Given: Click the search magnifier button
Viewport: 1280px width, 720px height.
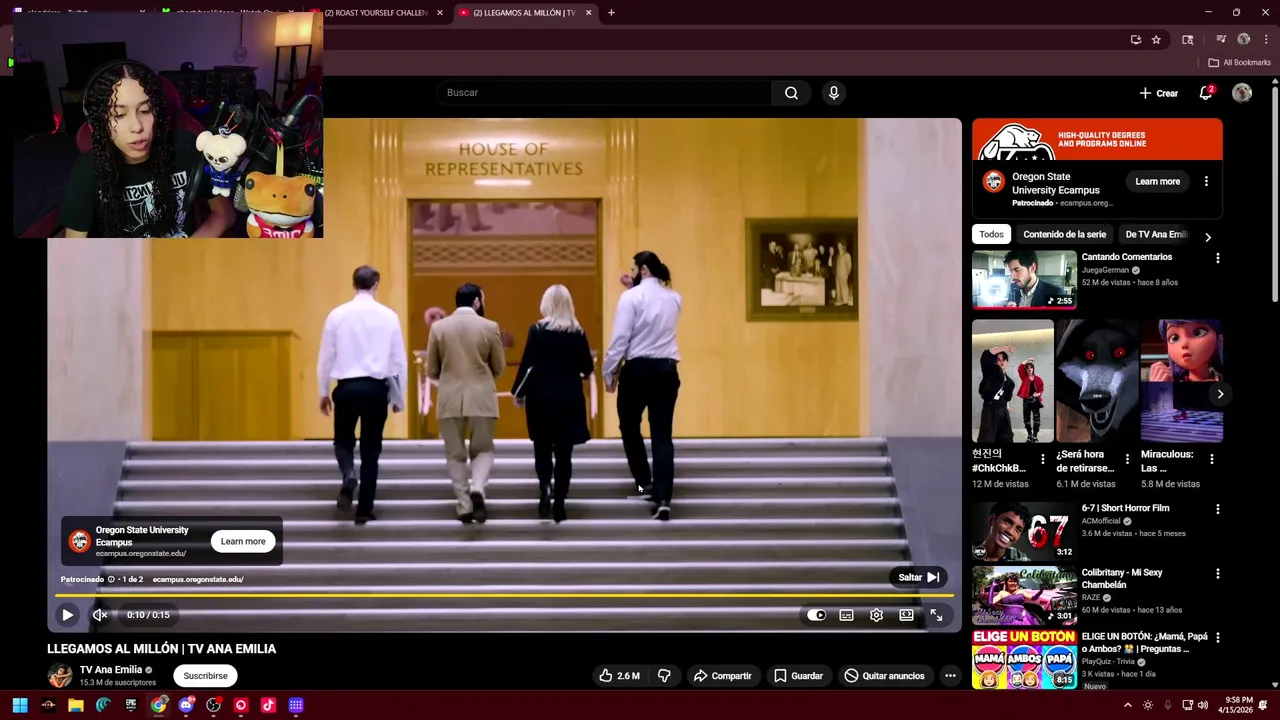Looking at the screenshot, I should pos(791,93).
